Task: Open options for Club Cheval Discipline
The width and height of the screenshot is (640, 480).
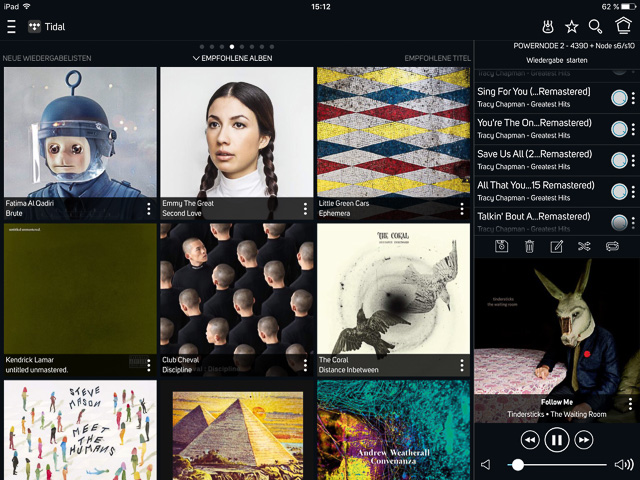Action: (x=305, y=365)
